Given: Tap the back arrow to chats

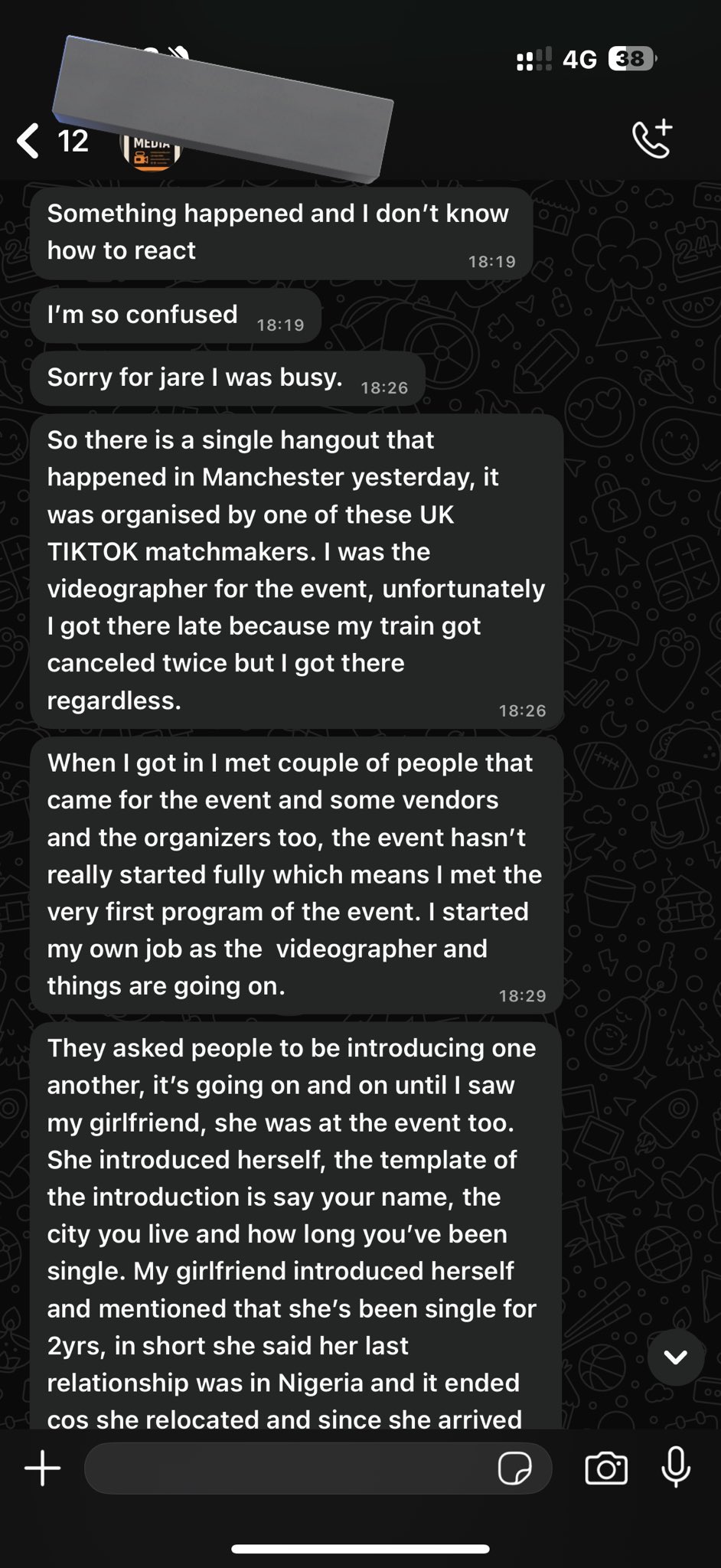Looking at the screenshot, I should tap(29, 141).
